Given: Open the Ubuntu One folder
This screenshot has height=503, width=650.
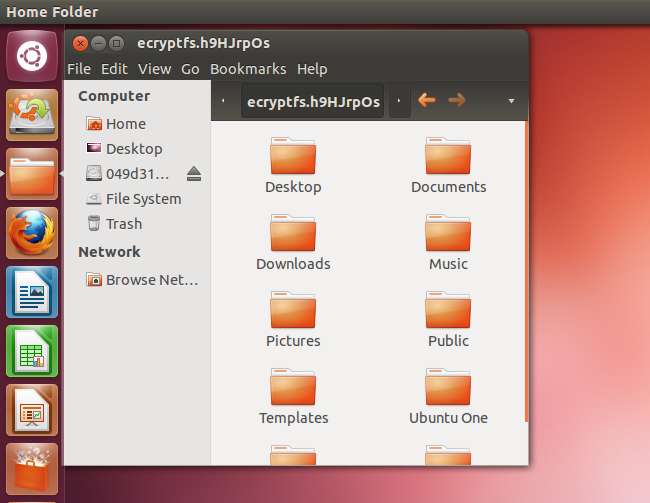Looking at the screenshot, I should (448, 396).
